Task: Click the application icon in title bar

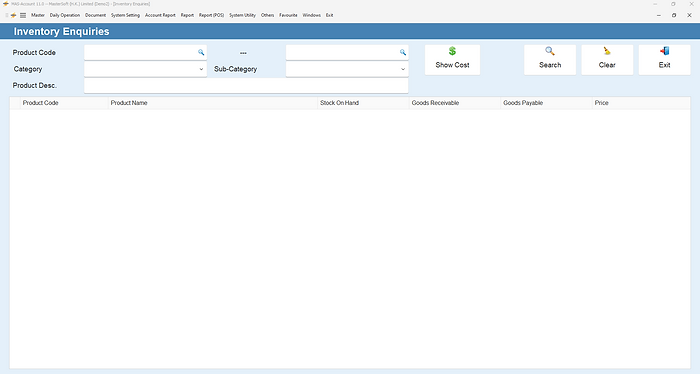Action: point(5,4)
